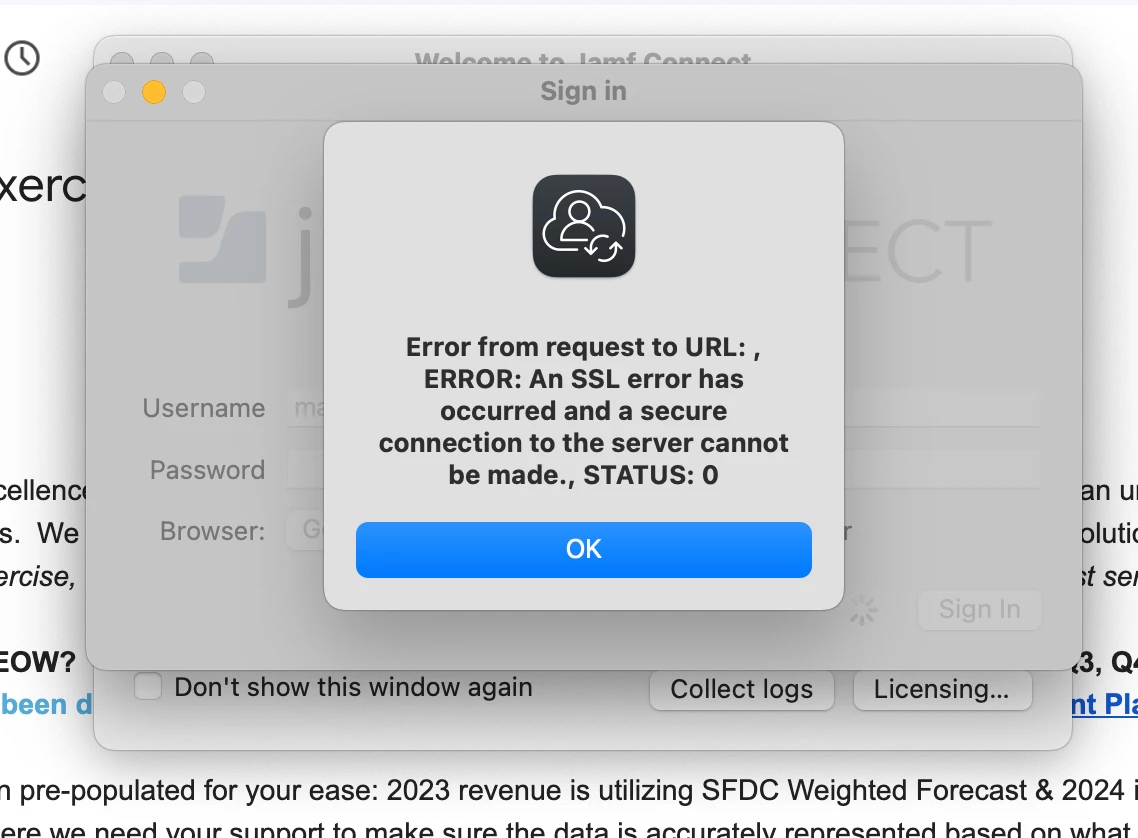This screenshot has width=1138, height=838.
Task: Click the clock icon in top-left corner
Action: 22,58
